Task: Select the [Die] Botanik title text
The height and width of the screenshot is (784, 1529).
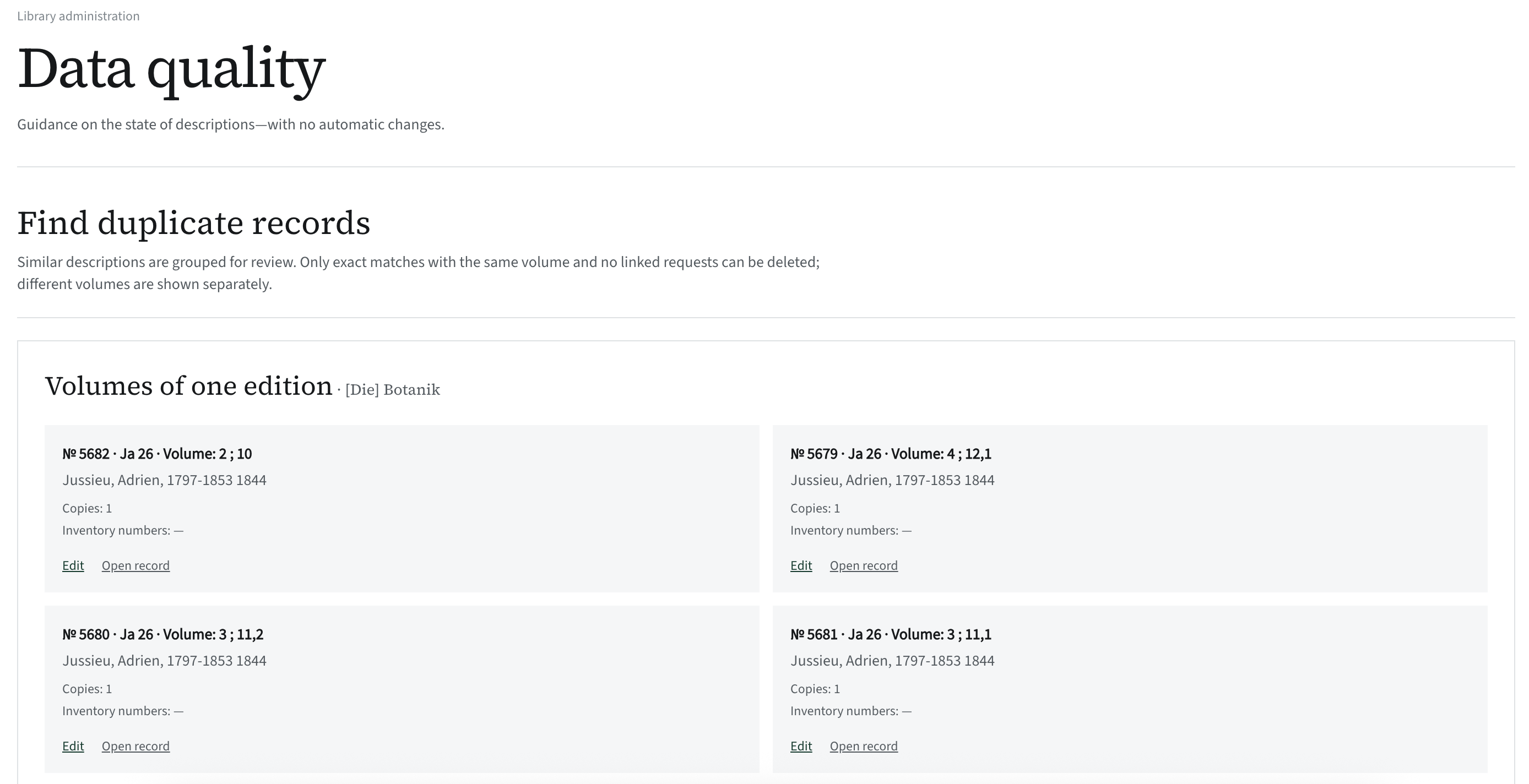Action: [392, 389]
